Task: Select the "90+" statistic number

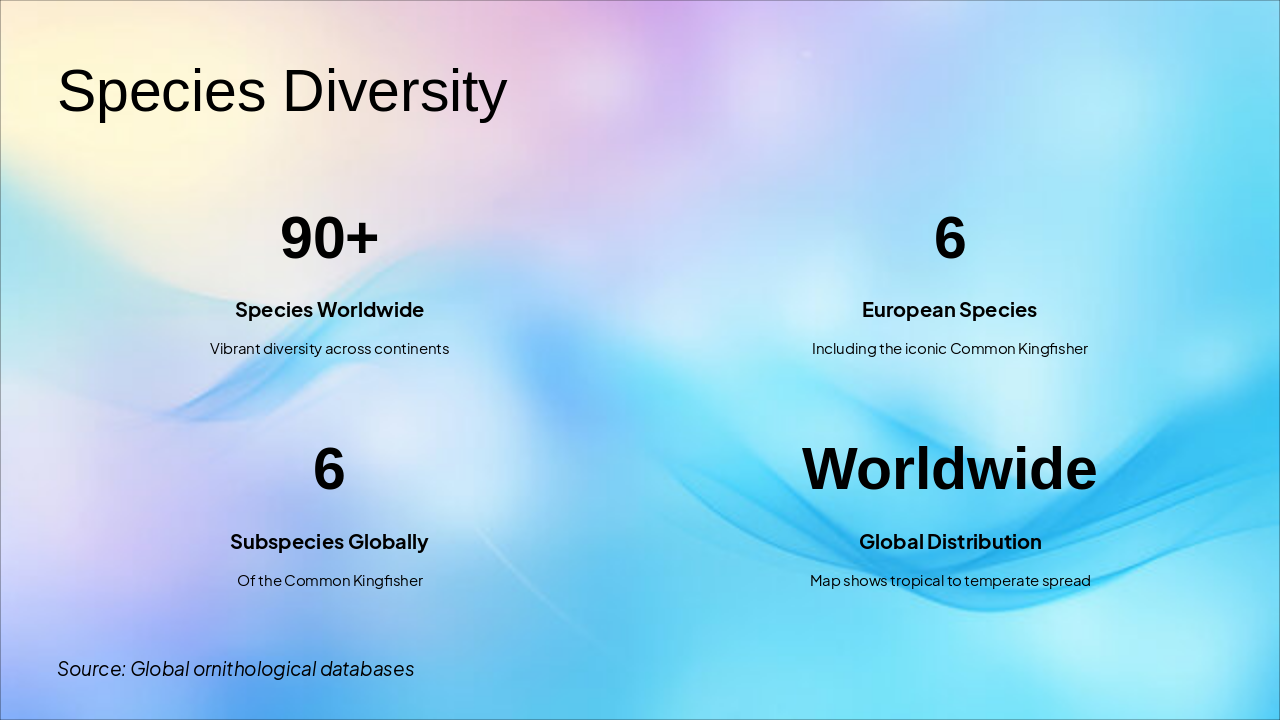Action: [x=329, y=238]
